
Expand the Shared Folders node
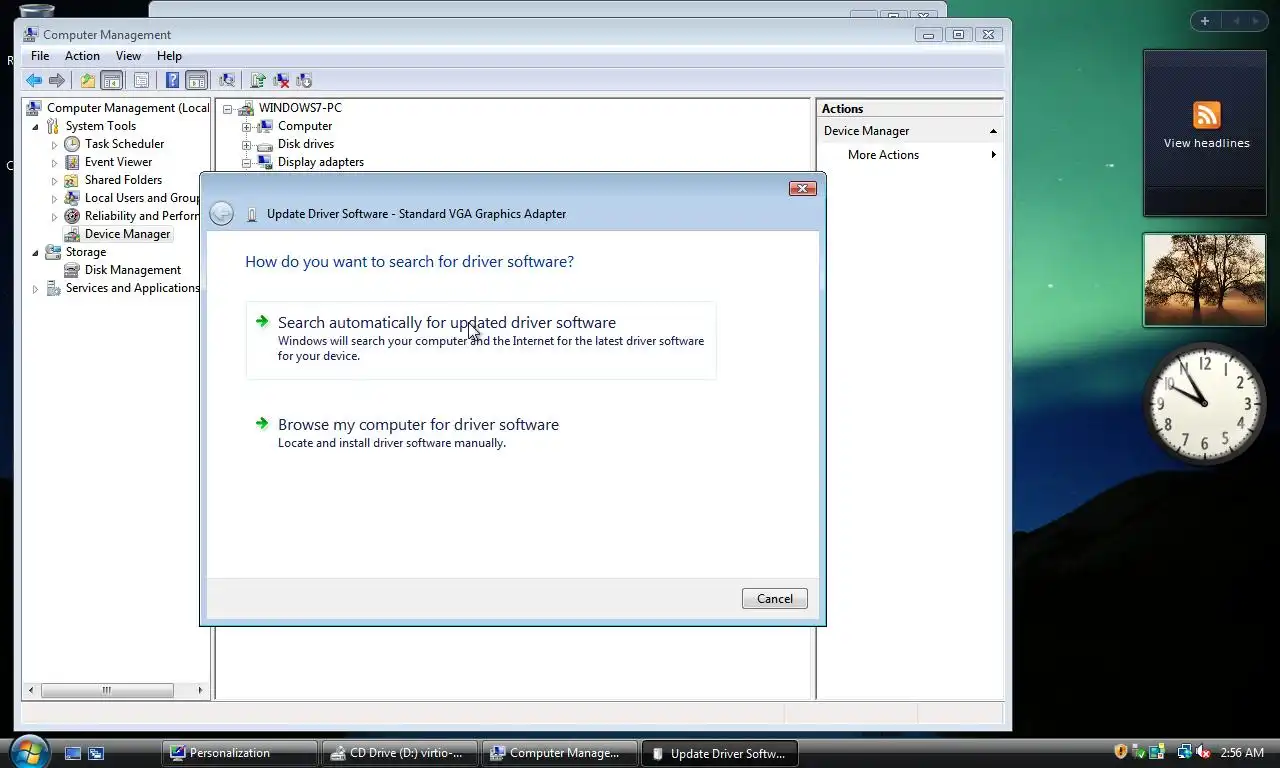[x=55, y=181]
